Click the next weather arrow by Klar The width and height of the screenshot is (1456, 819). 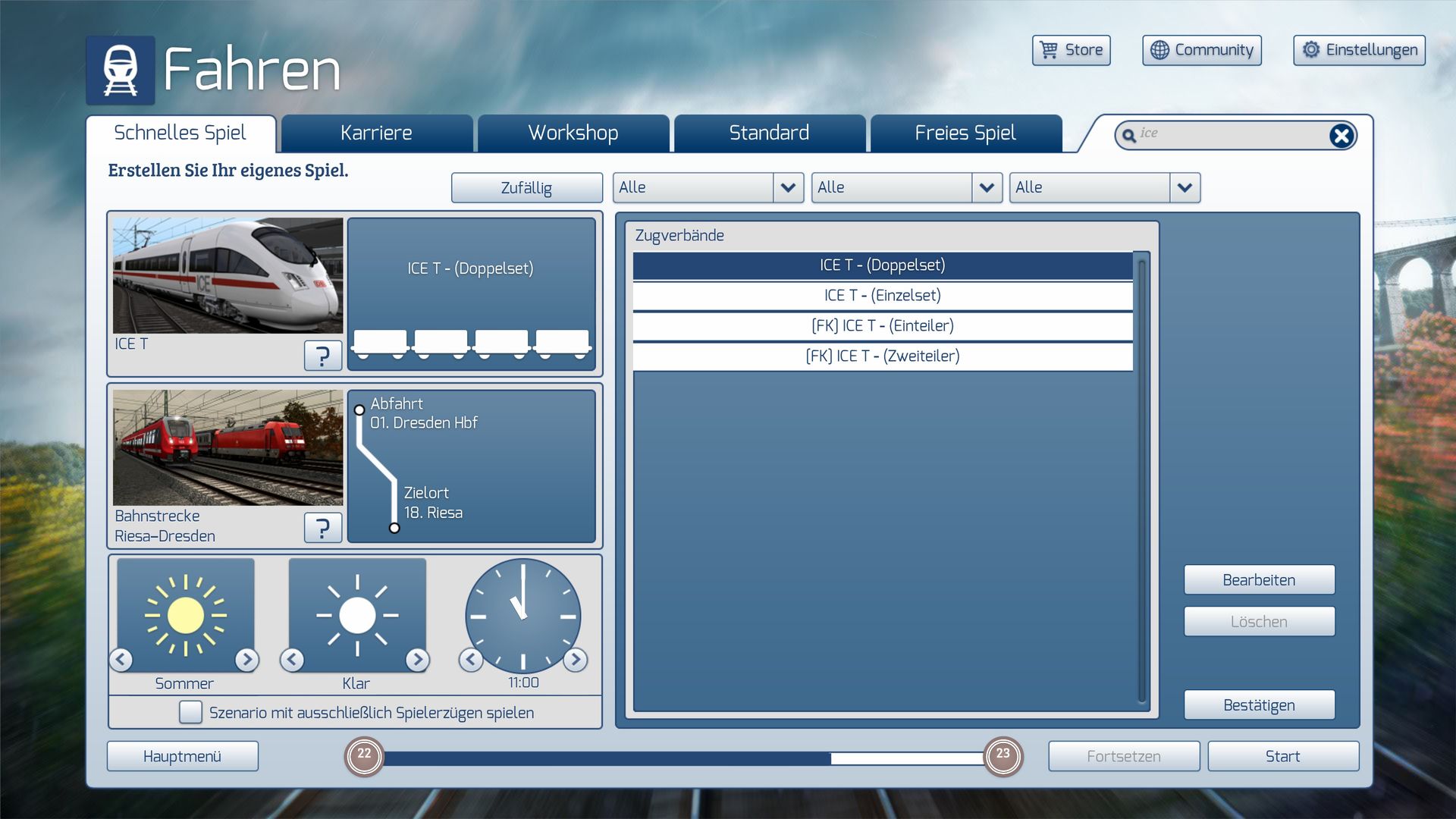(417, 660)
